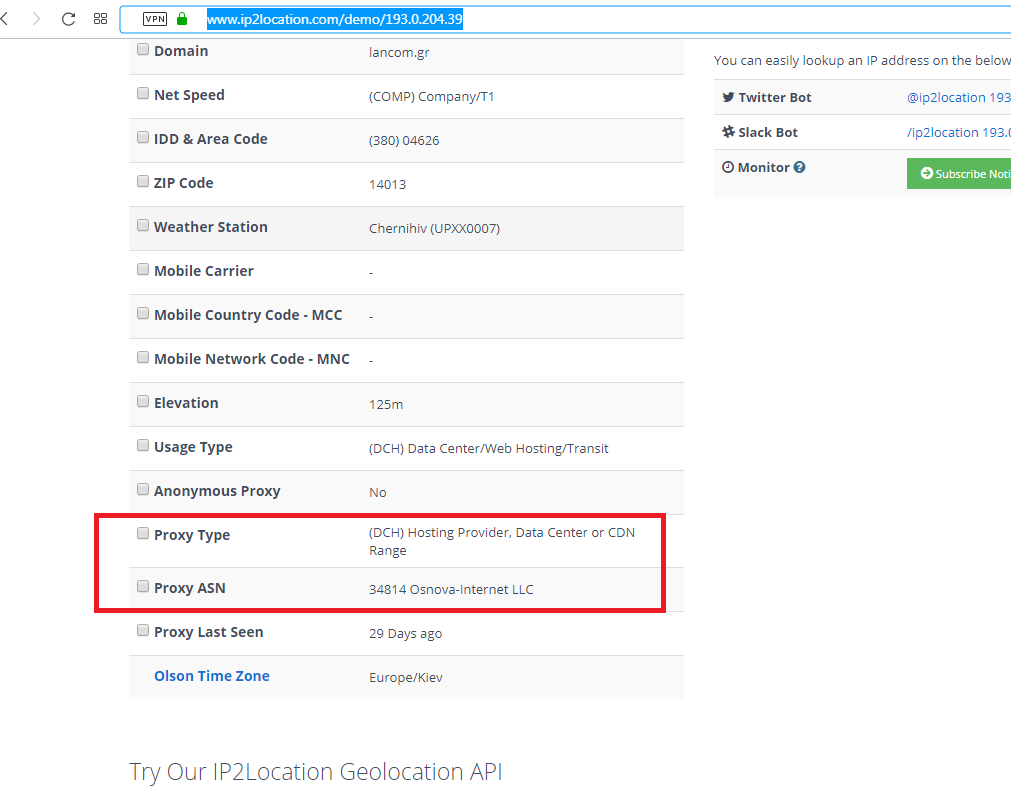Toggle the Proxy Type checkbox
The height and width of the screenshot is (794, 1011).
click(x=143, y=534)
